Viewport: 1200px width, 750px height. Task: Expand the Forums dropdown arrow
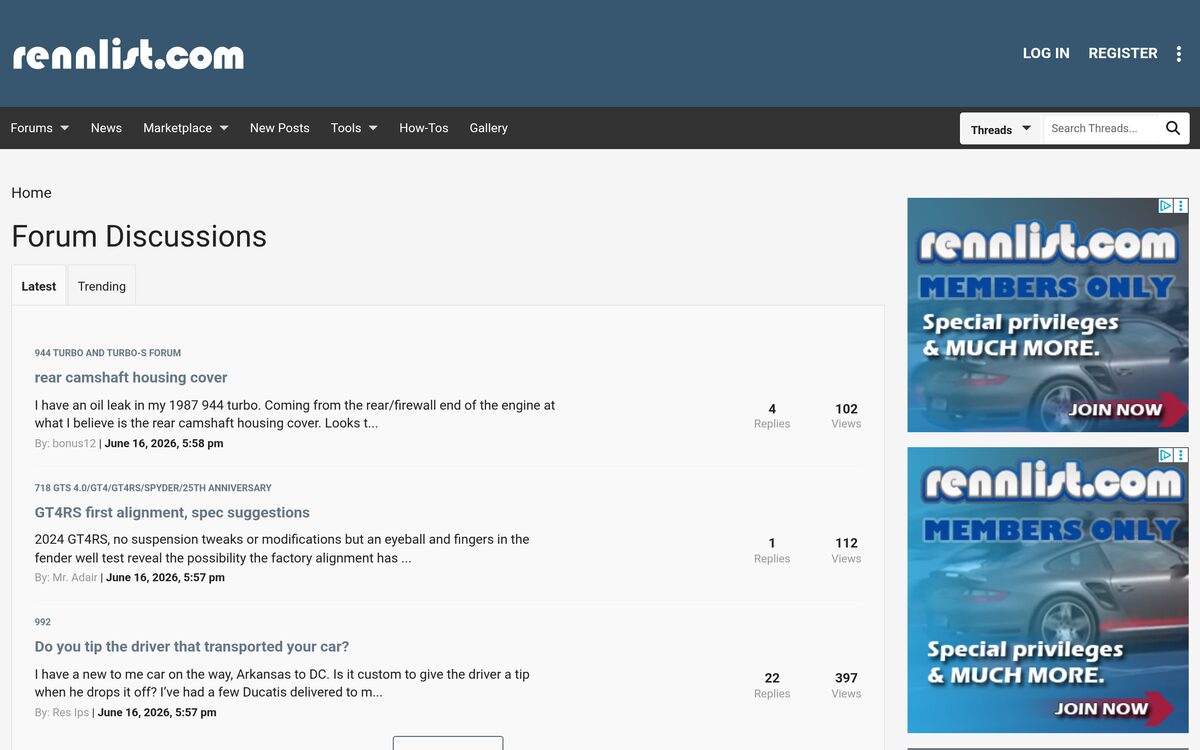pos(65,128)
